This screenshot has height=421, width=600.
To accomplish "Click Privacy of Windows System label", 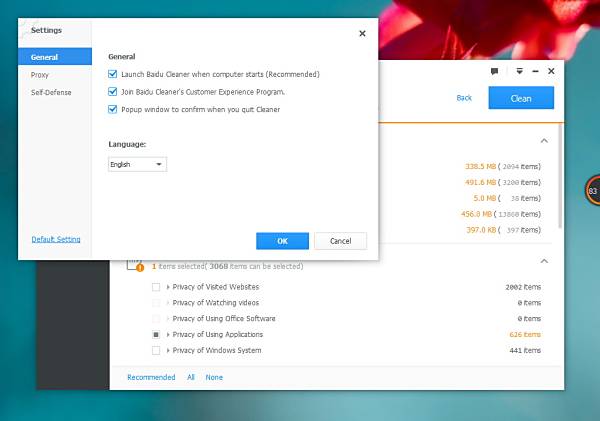I will click(217, 350).
